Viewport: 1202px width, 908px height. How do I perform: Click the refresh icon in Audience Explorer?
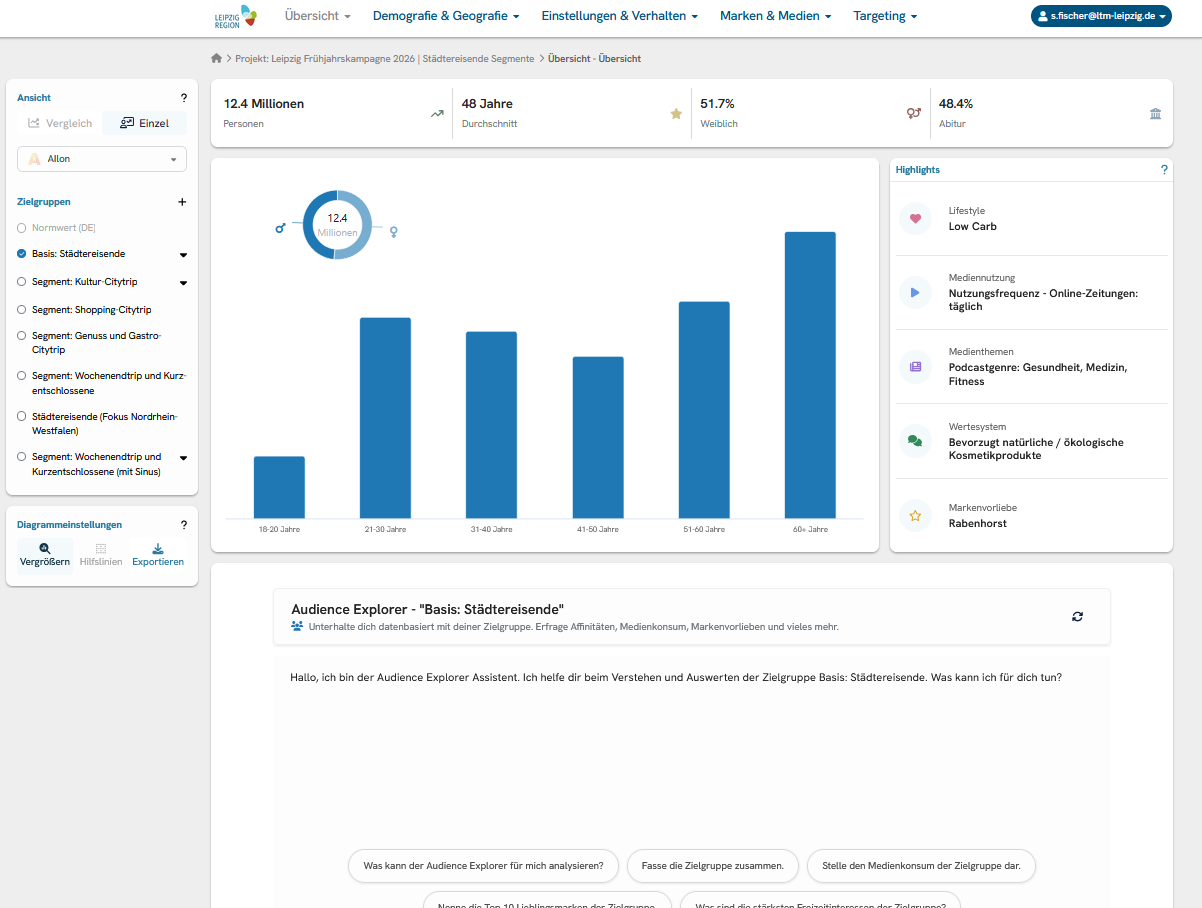point(1077,617)
